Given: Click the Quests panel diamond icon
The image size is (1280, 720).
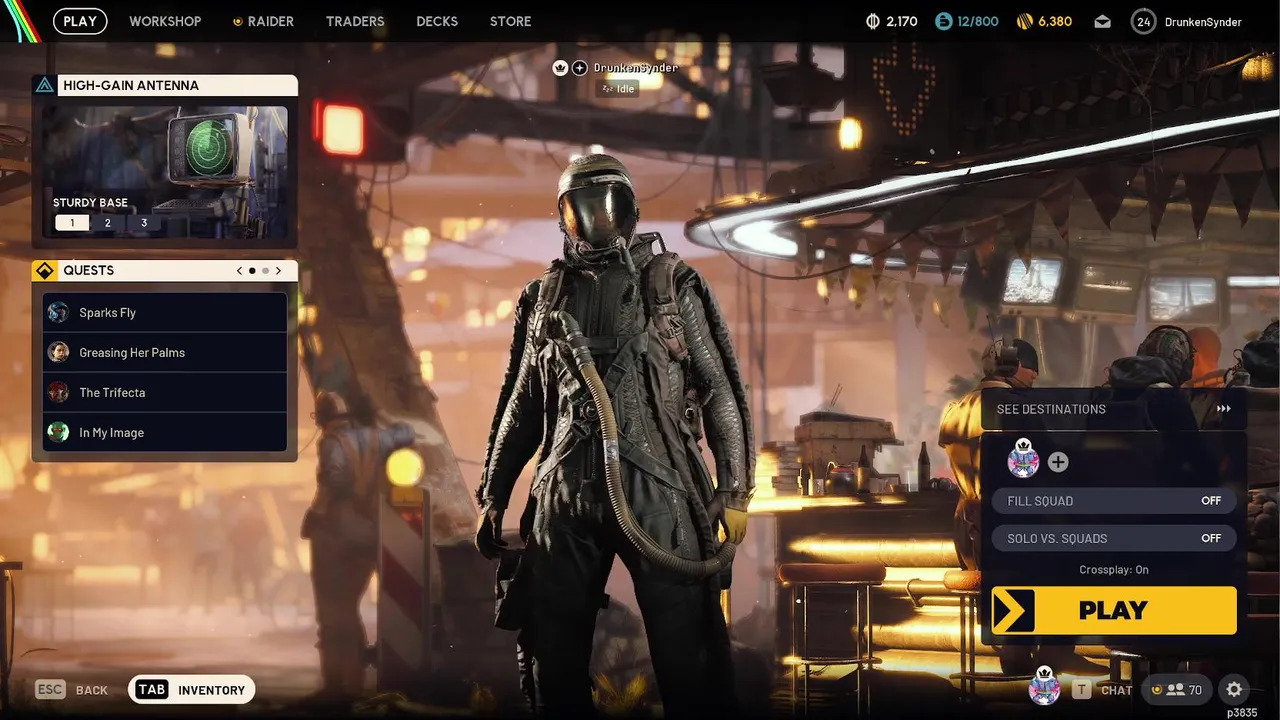Looking at the screenshot, I should point(45,270).
